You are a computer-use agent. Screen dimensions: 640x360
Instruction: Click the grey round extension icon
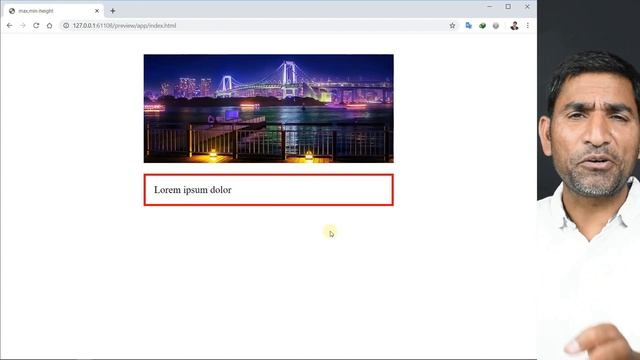[496, 25]
